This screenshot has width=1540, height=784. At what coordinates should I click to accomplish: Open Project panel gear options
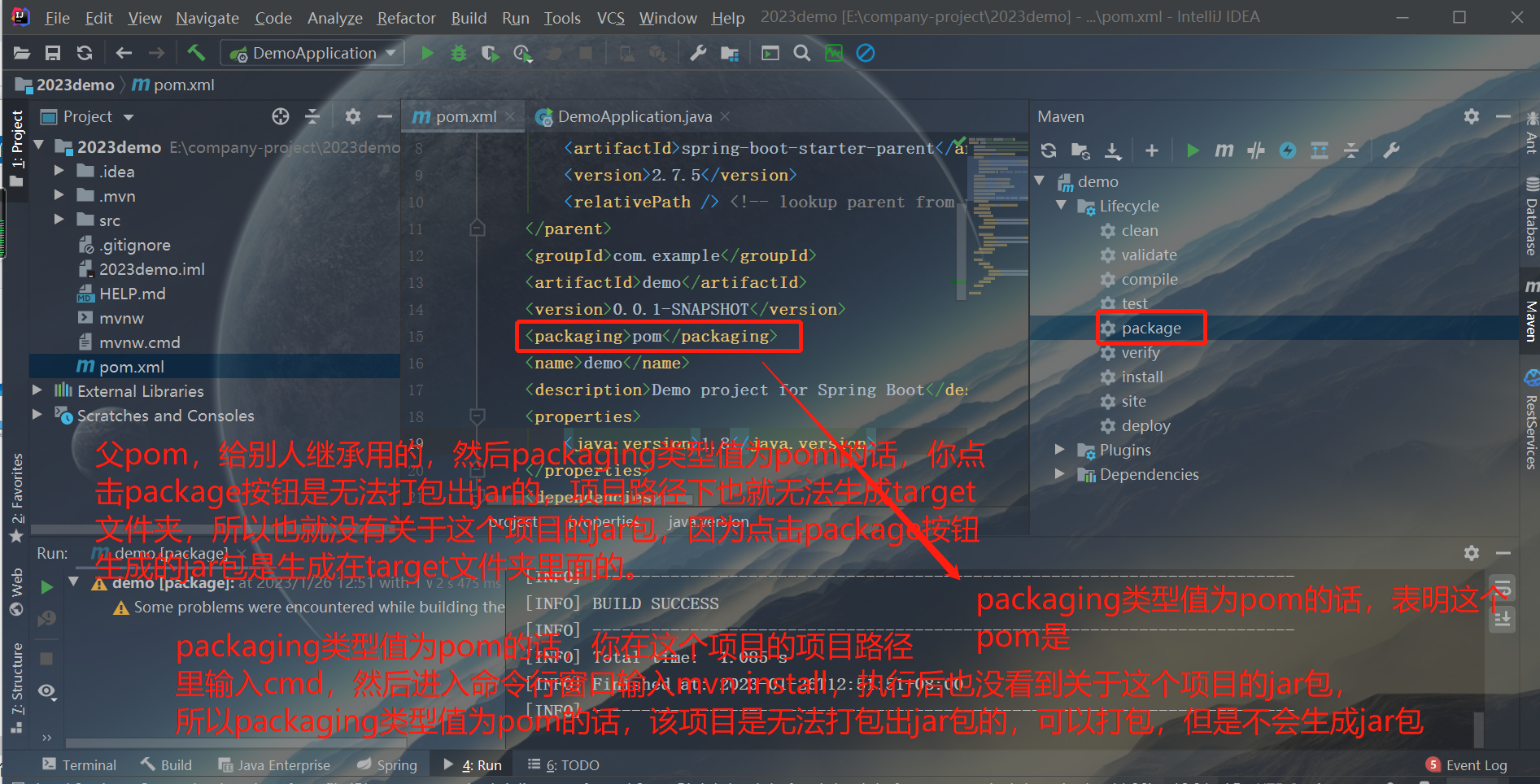point(352,117)
